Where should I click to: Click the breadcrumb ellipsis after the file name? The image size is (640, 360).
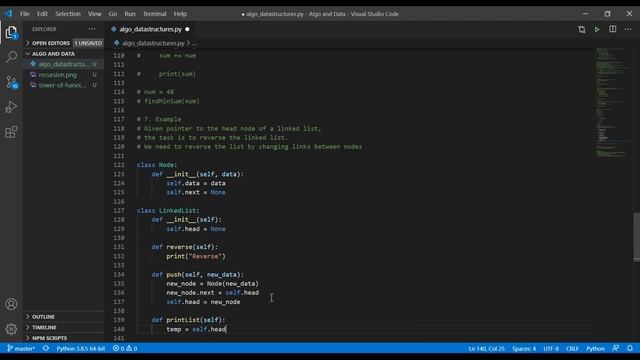(194, 43)
